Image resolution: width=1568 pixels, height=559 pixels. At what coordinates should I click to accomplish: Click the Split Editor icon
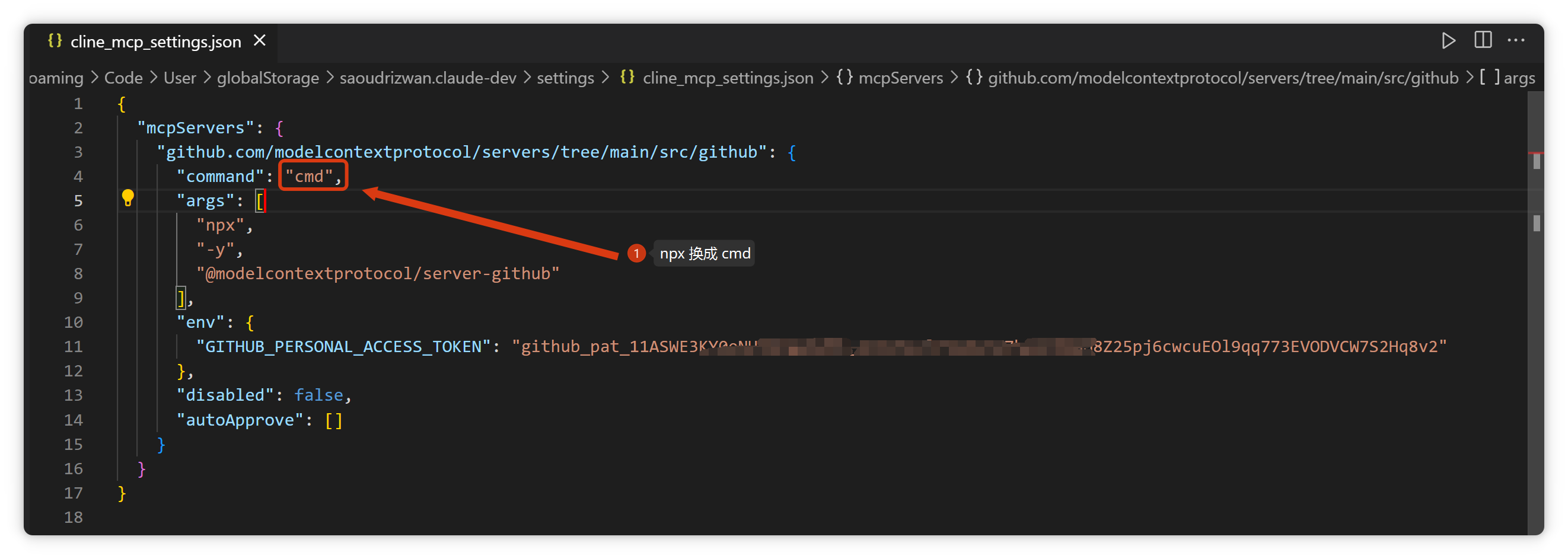[x=1483, y=41]
